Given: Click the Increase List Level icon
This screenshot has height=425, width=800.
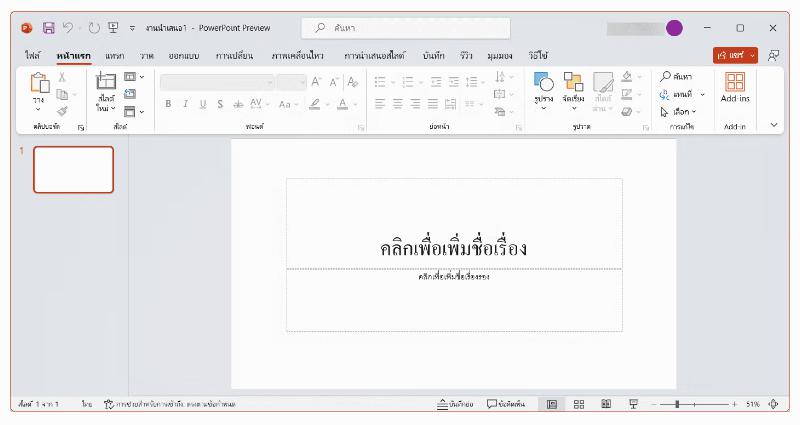Looking at the screenshot, I should [x=453, y=82].
